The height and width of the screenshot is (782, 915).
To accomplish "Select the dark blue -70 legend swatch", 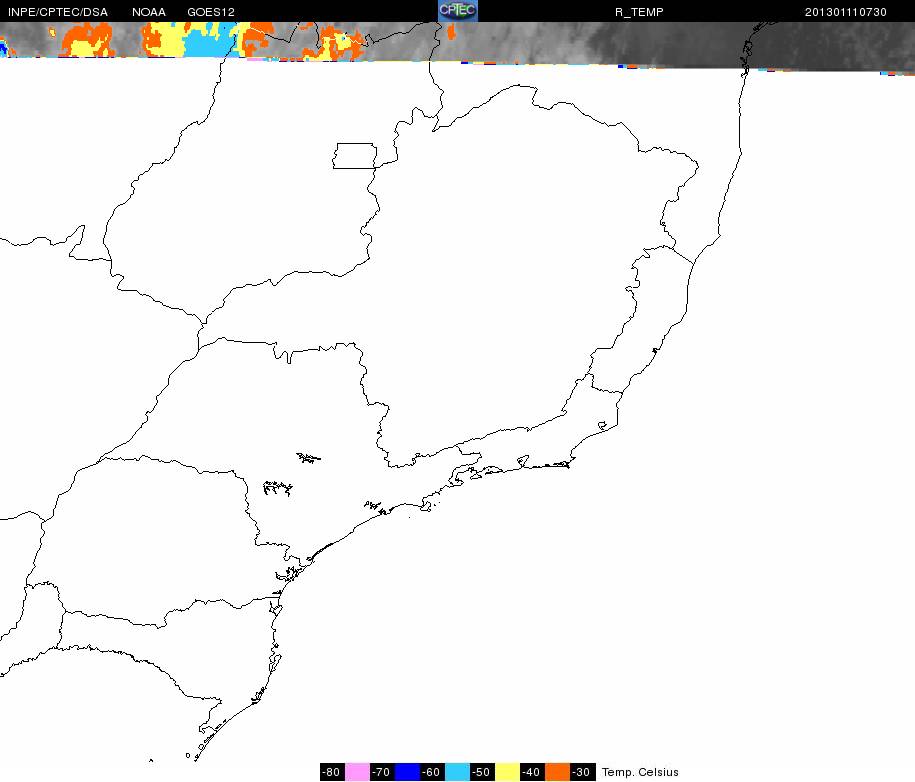I will [407, 772].
